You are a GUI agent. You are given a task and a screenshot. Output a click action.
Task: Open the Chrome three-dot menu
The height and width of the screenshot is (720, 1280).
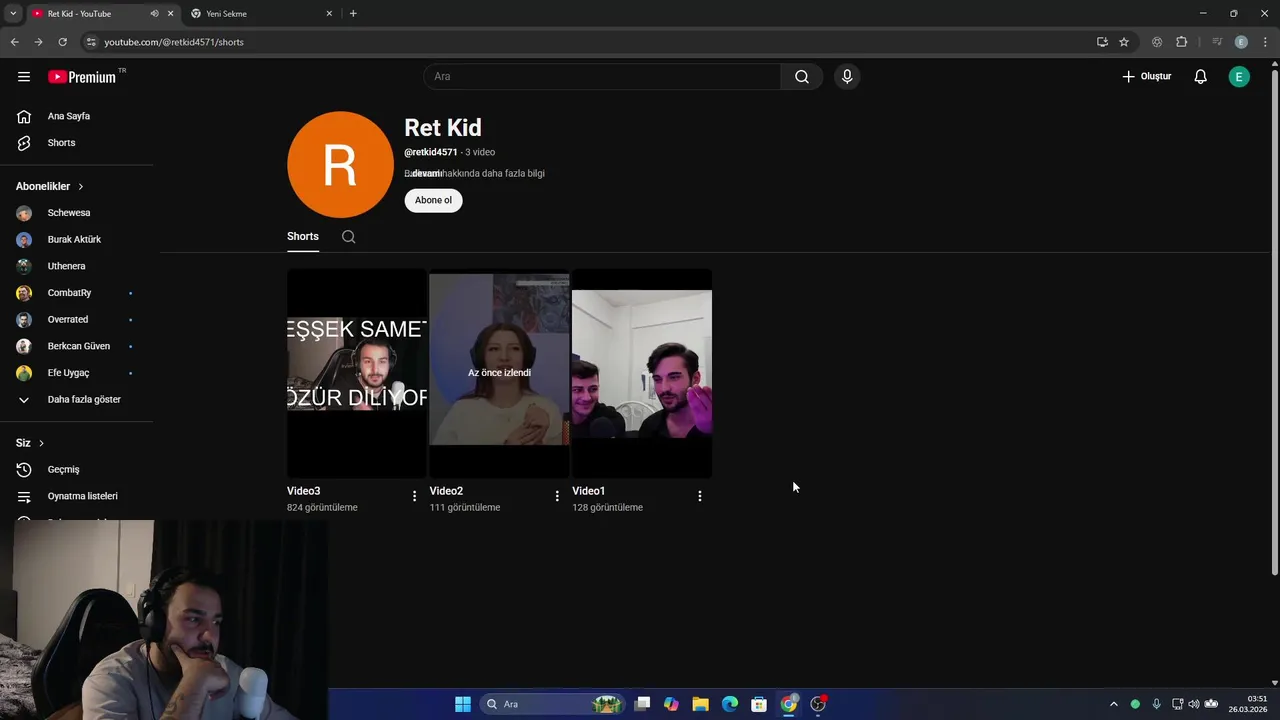(1266, 42)
